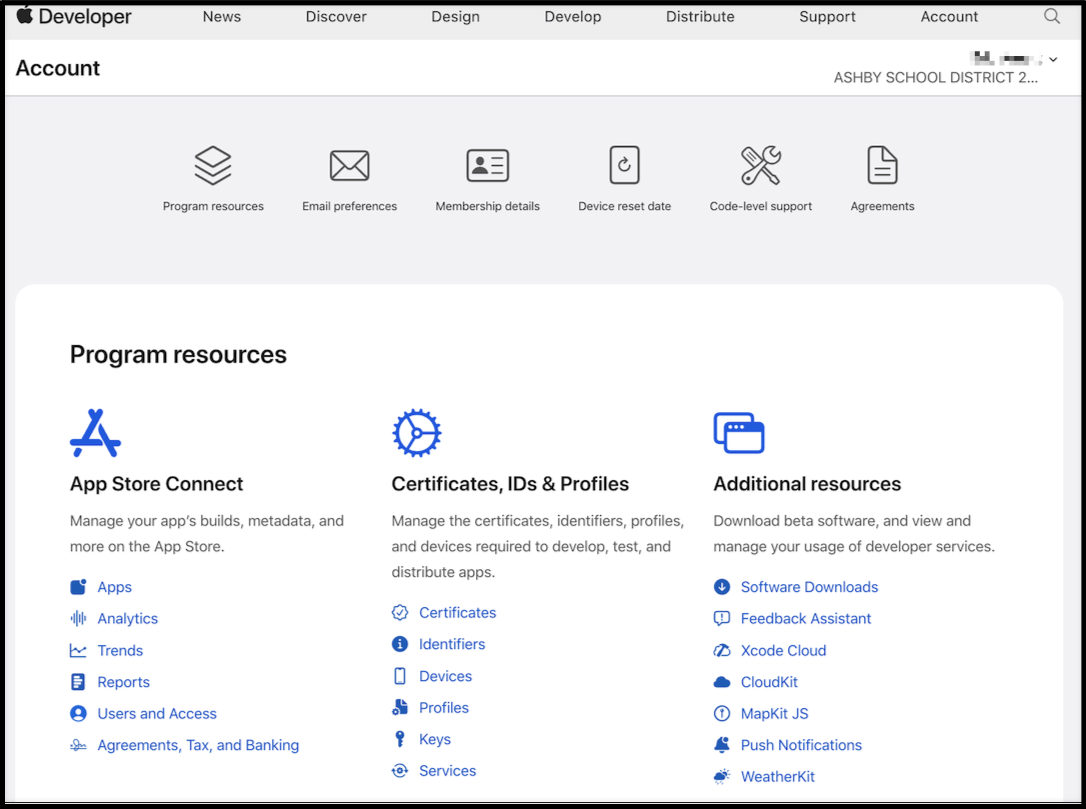Open the Certificates link

coord(457,612)
